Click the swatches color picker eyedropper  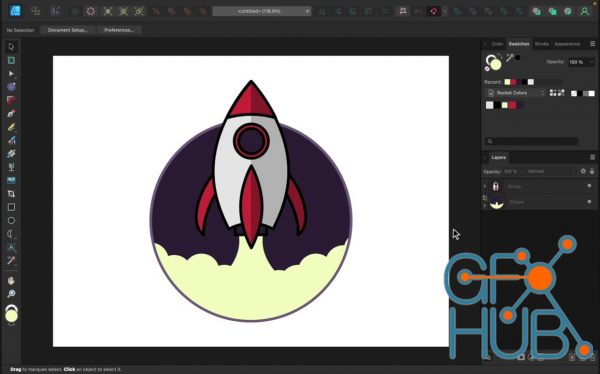[x=510, y=58]
